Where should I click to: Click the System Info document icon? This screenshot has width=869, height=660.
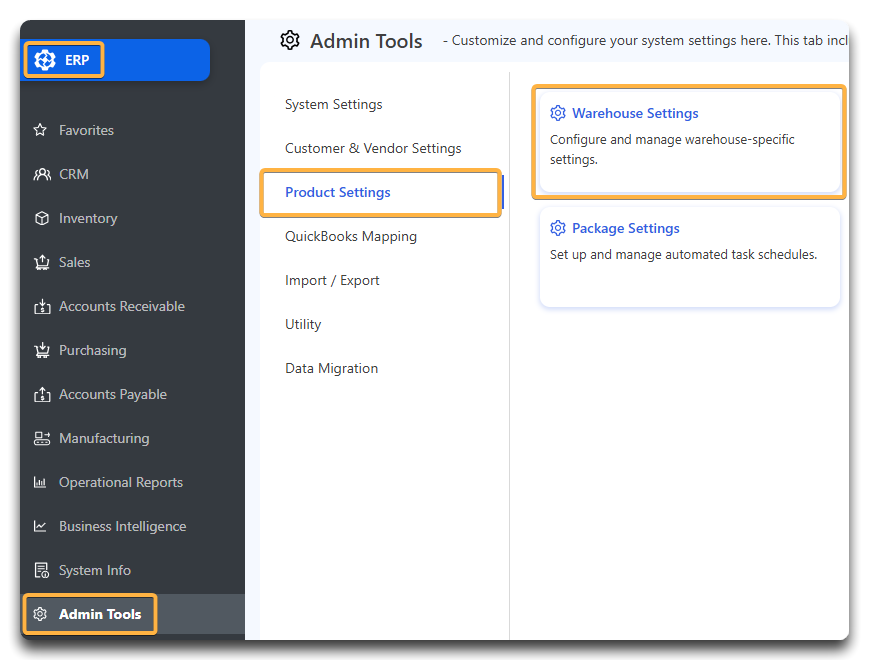(42, 570)
